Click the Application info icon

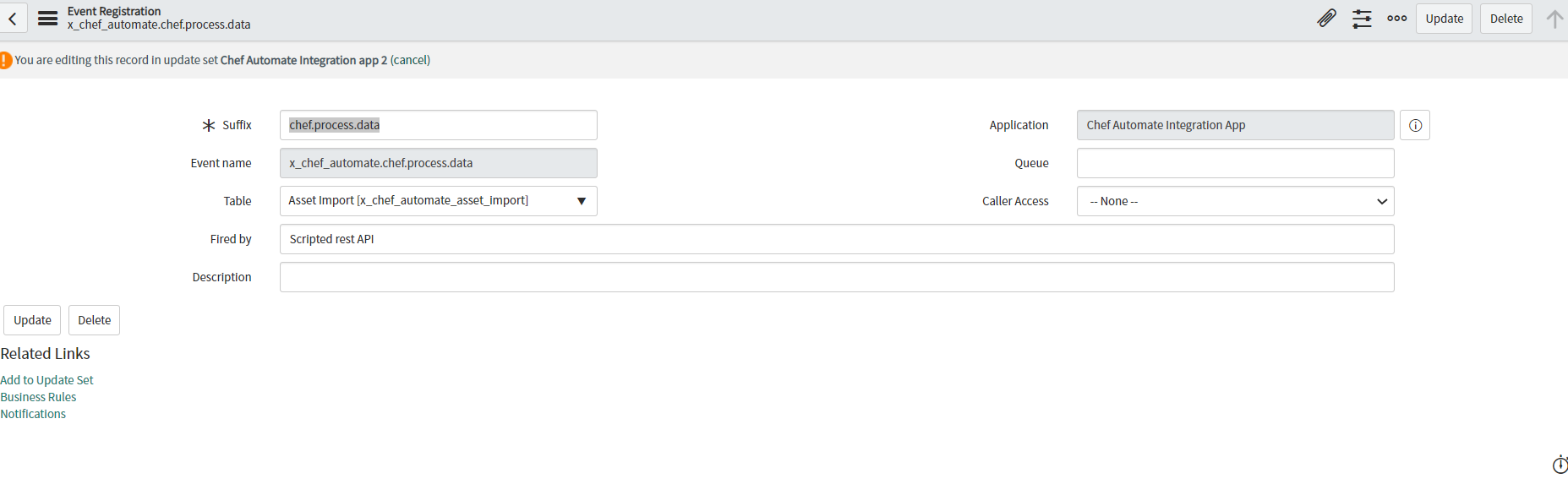[x=1414, y=125]
